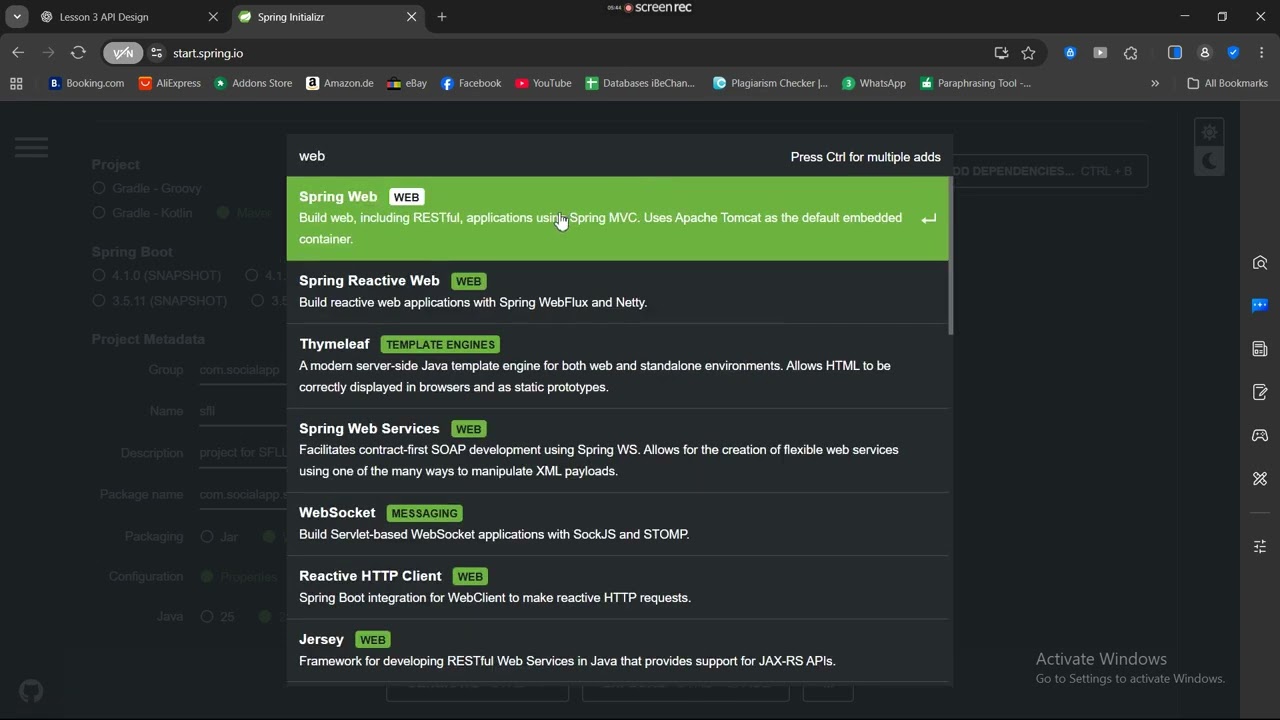Viewport: 1280px width, 720px height.
Task: Open the chat icon in right sidebar
Action: point(1260,306)
